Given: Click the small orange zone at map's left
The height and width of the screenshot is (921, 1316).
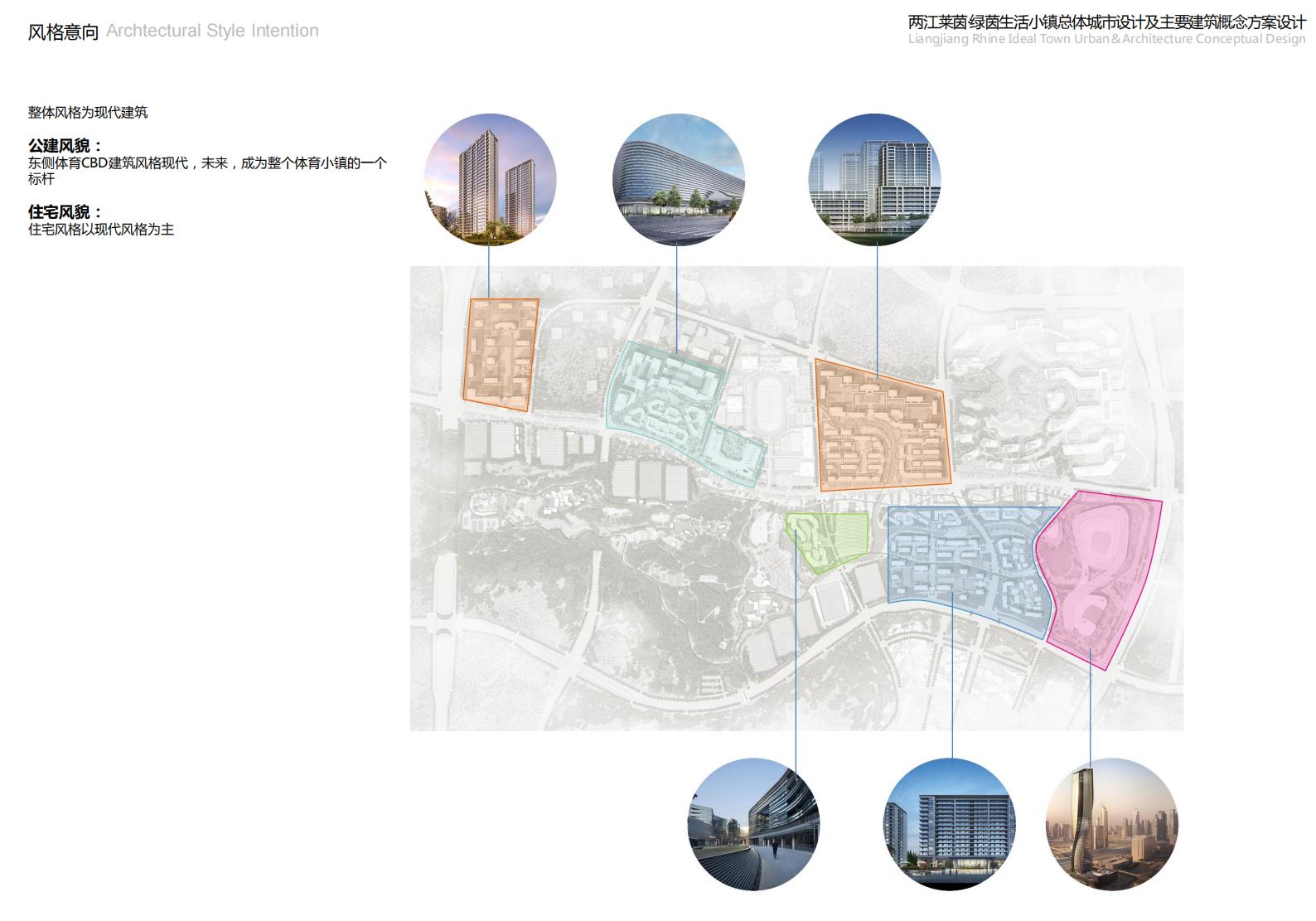Looking at the screenshot, I should point(501,355).
